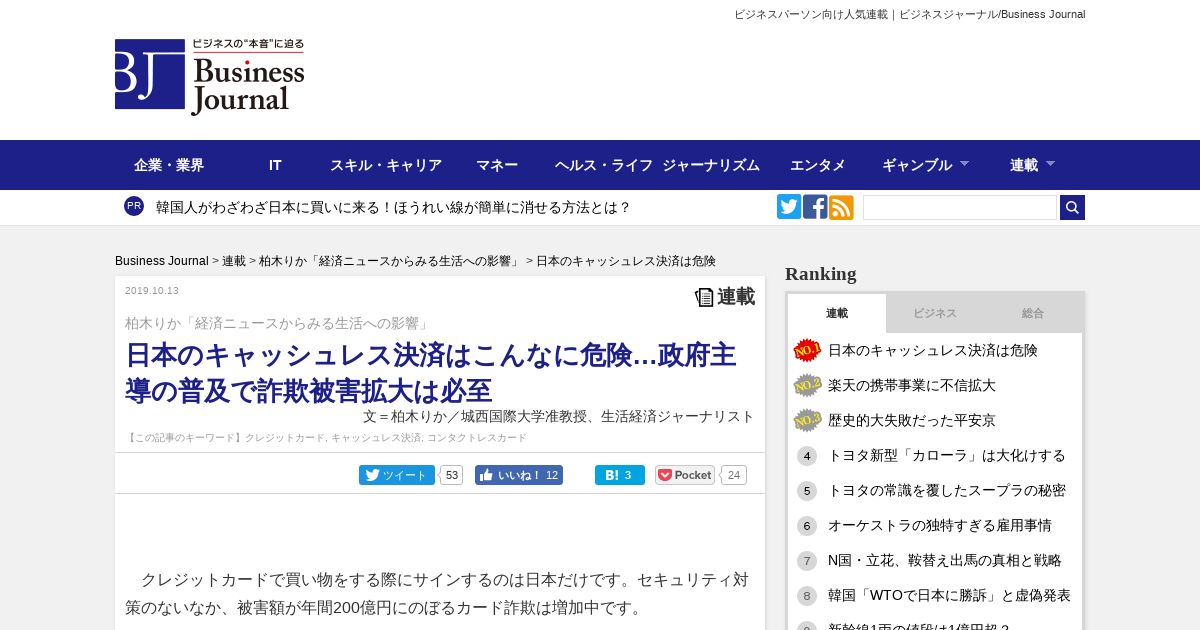Click the Pocket count 24

tap(734, 475)
